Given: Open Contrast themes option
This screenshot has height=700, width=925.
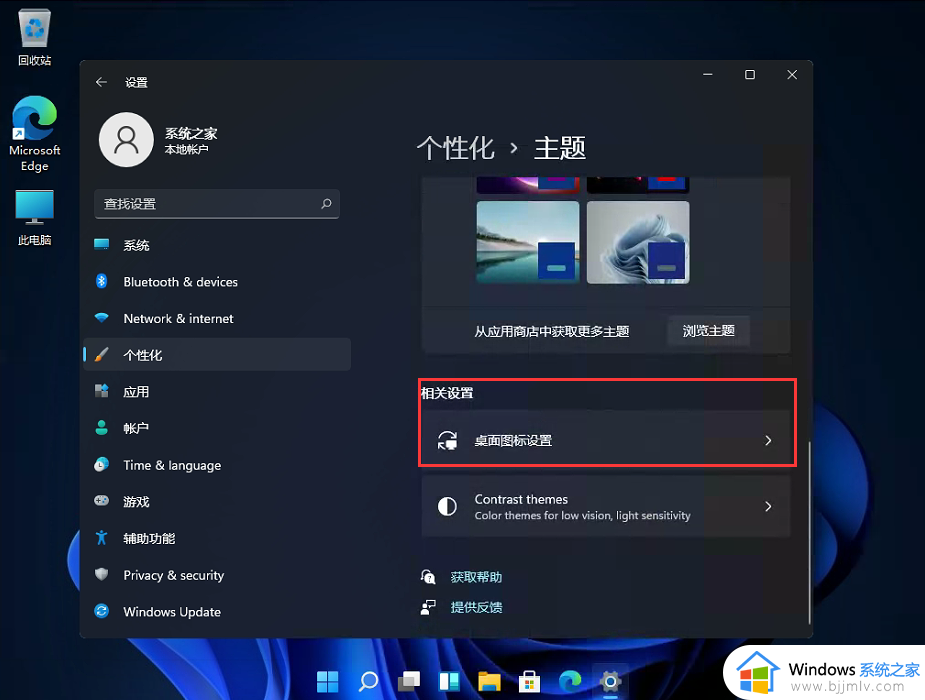Looking at the screenshot, I should coord(606,507).
